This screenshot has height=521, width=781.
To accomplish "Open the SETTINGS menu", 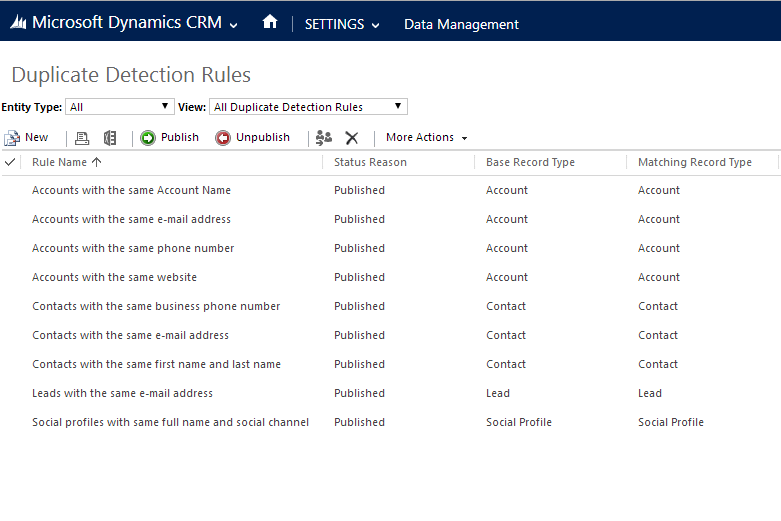I will click(x=342, y=24).
